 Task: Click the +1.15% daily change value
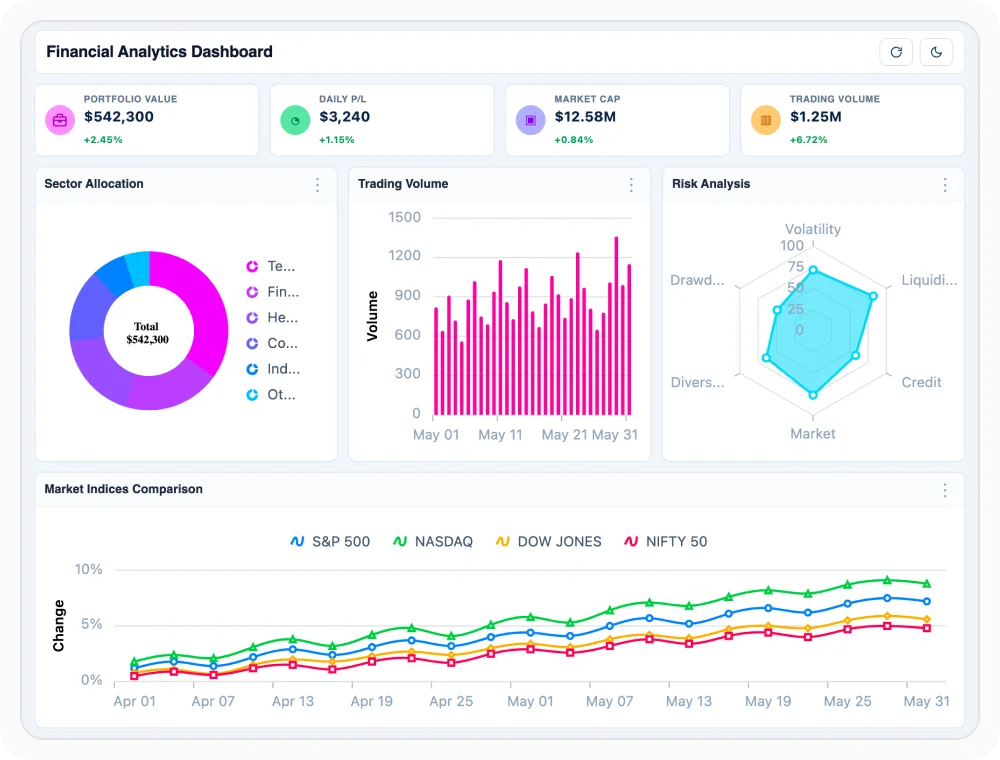click(337, 140)
